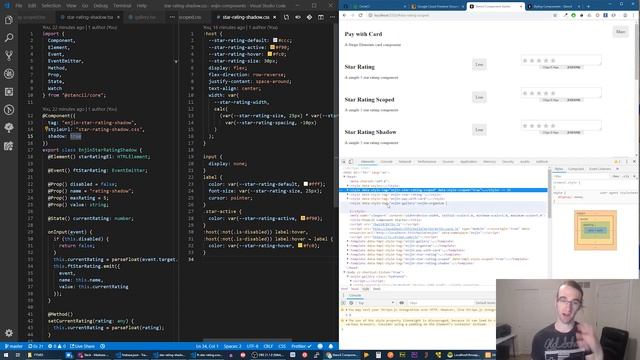Click the browser Back arrow
The height and width of the screenshot is (360, 640).
[344, 15]
